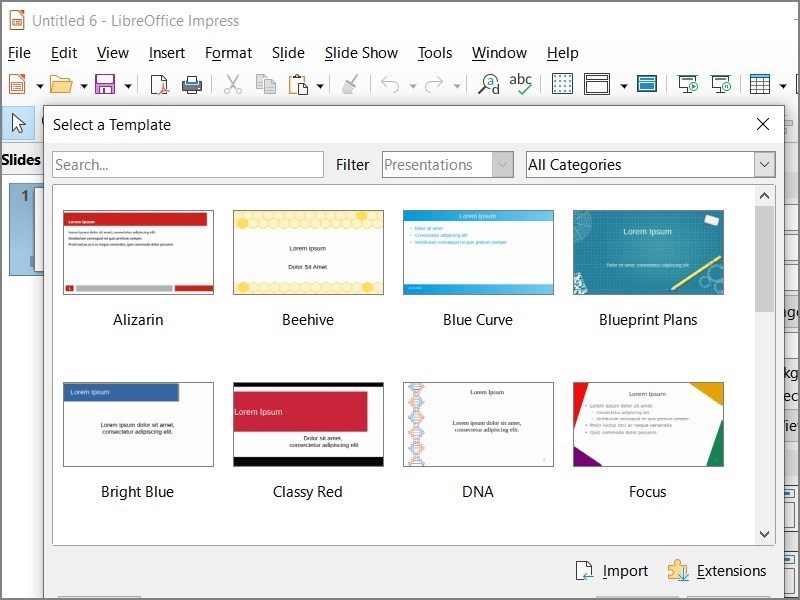
Task: Click the Import button
Action: (612, 570)
